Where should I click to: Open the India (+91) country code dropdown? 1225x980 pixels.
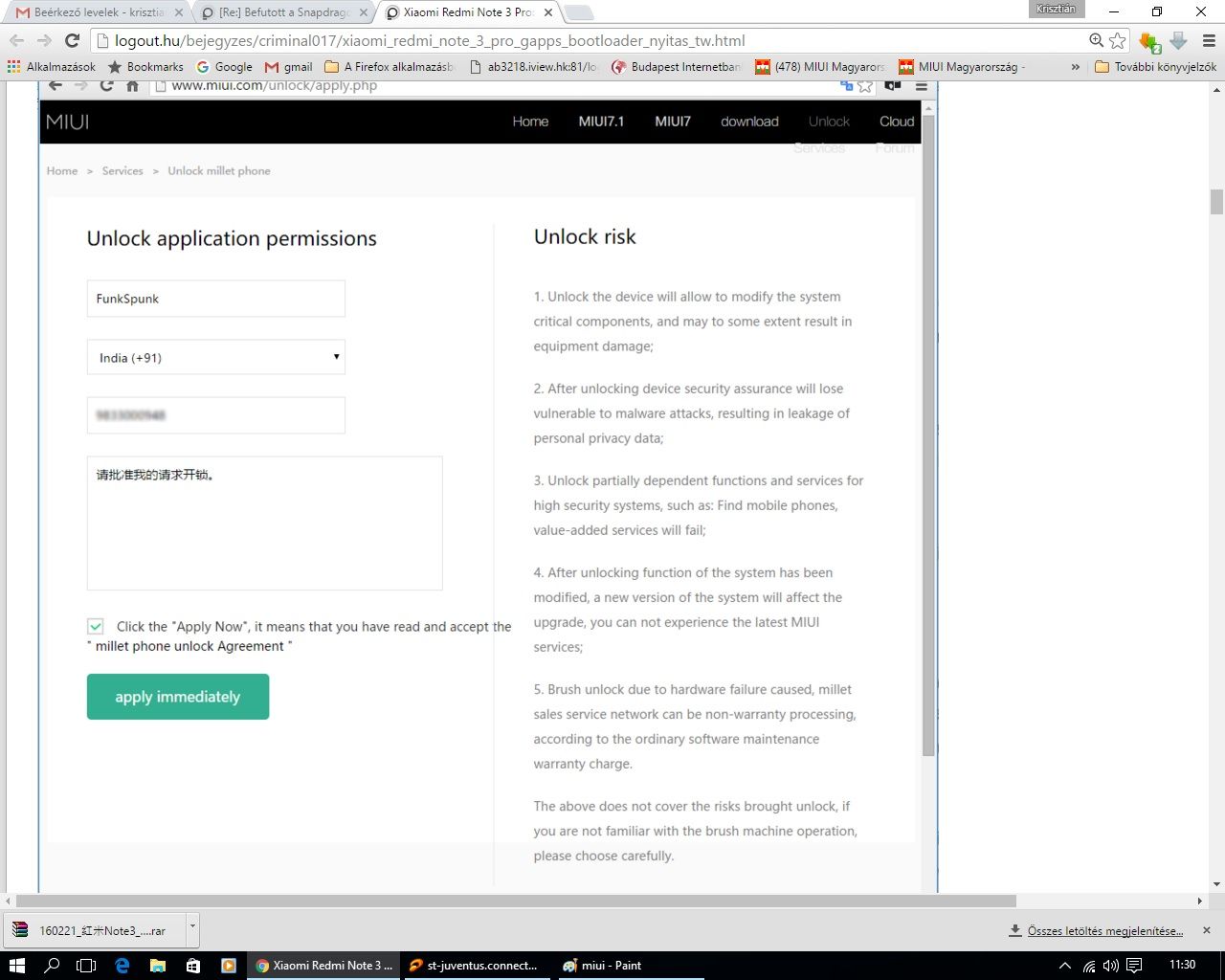[216, 357]
